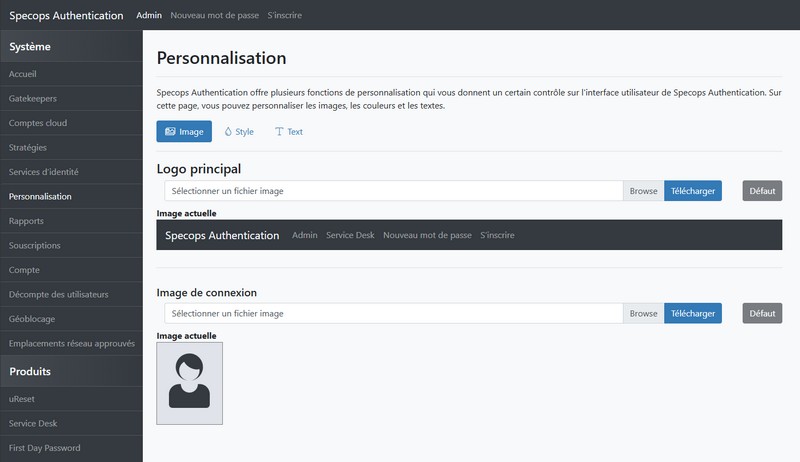This screenshot has width=800, height=462.
Task: Click S'inscrire in top navigation bar
Action: [285, 15]
